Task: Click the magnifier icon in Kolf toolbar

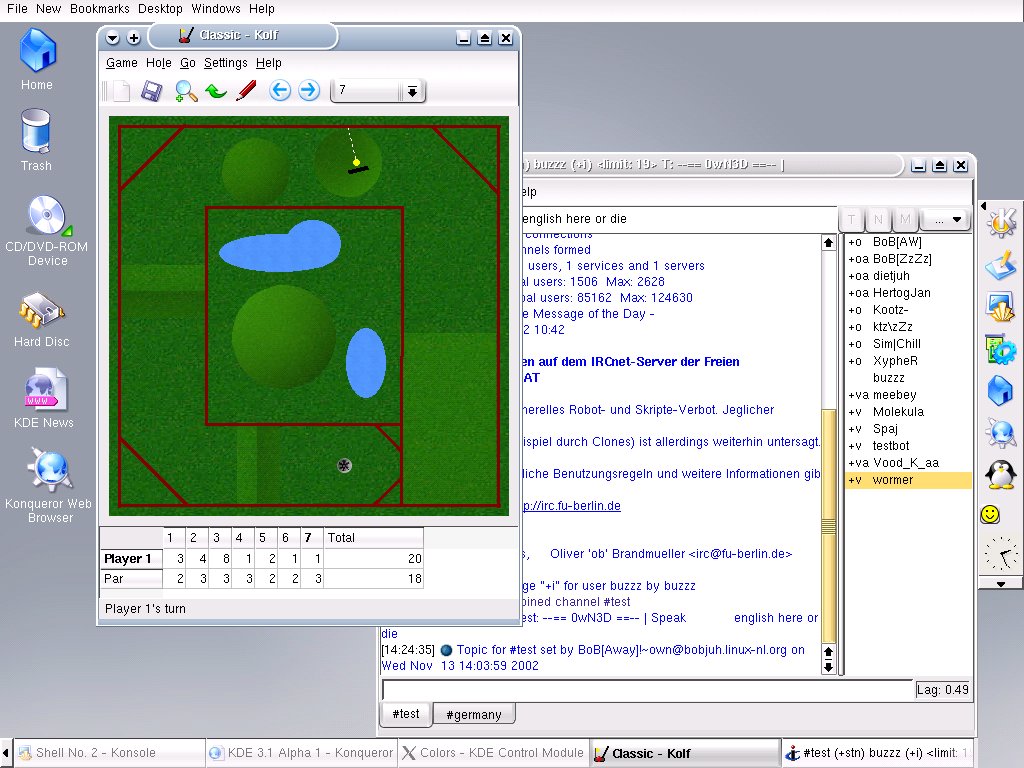Action: pos(186,91)
